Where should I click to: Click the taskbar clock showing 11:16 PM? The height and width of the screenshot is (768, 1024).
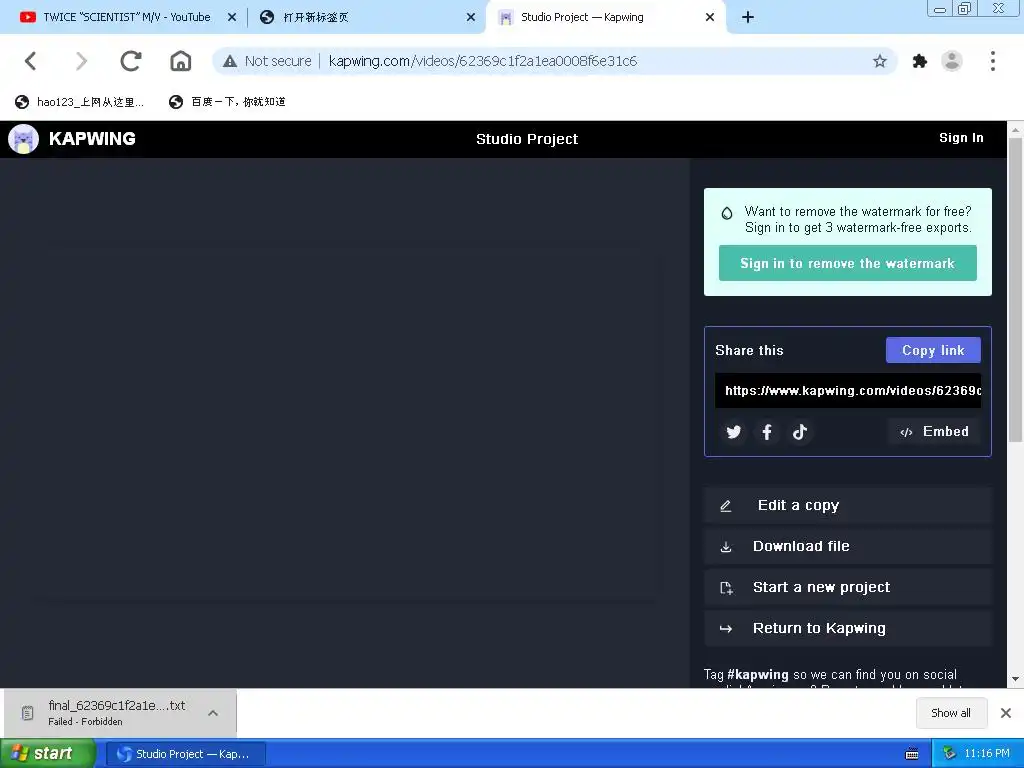987,754
